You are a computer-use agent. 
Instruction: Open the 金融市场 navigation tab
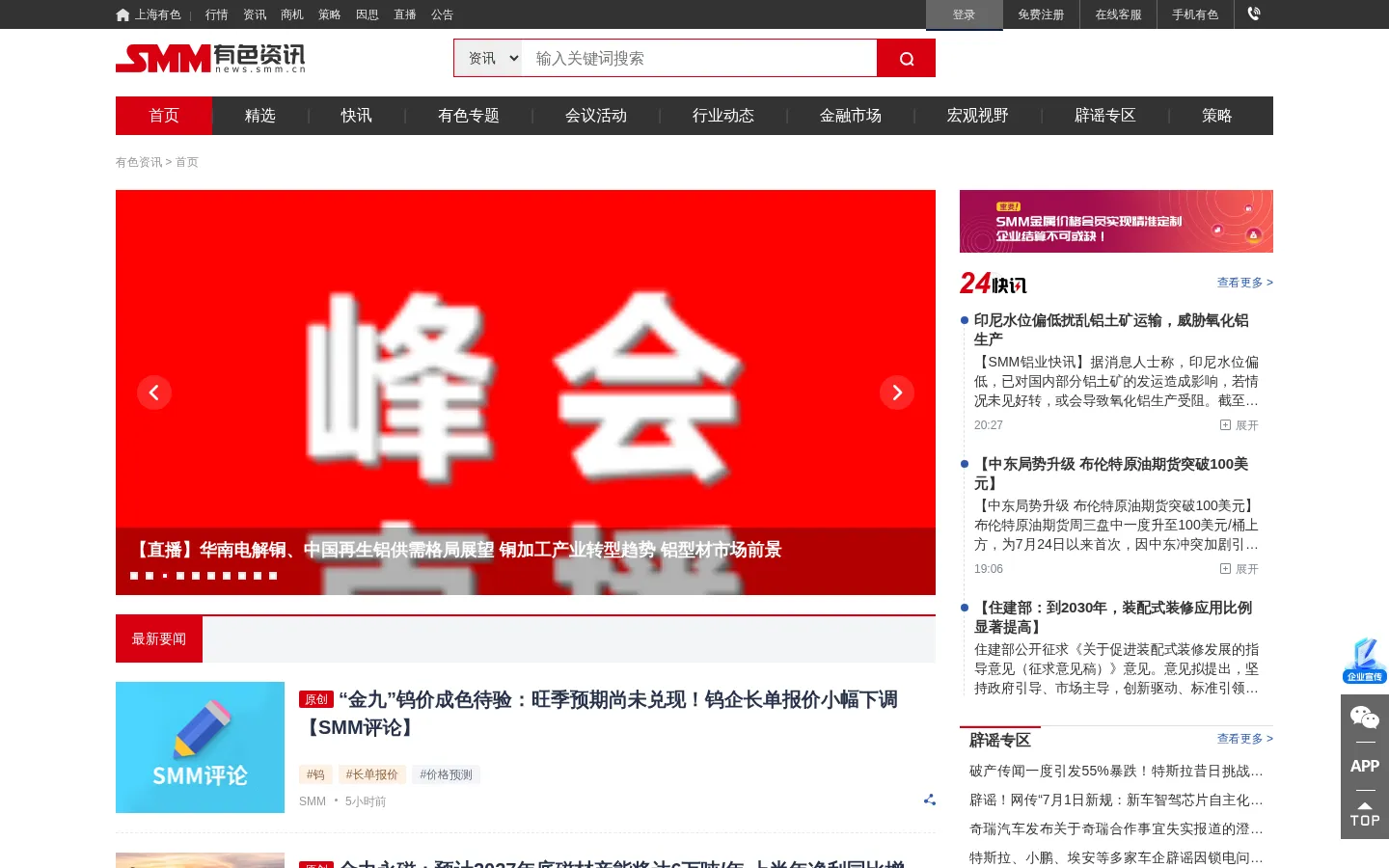pos(851,116)
